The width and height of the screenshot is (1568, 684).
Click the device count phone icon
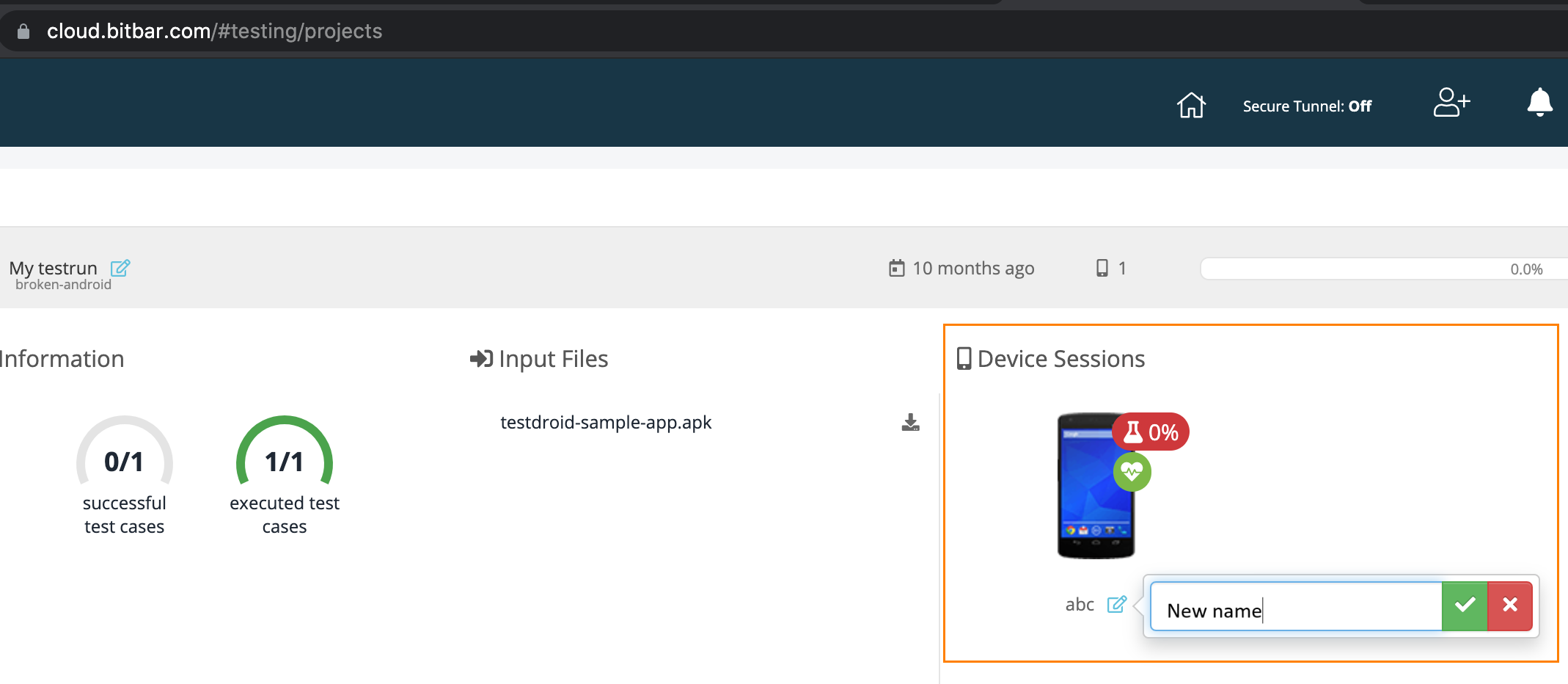1102,268
